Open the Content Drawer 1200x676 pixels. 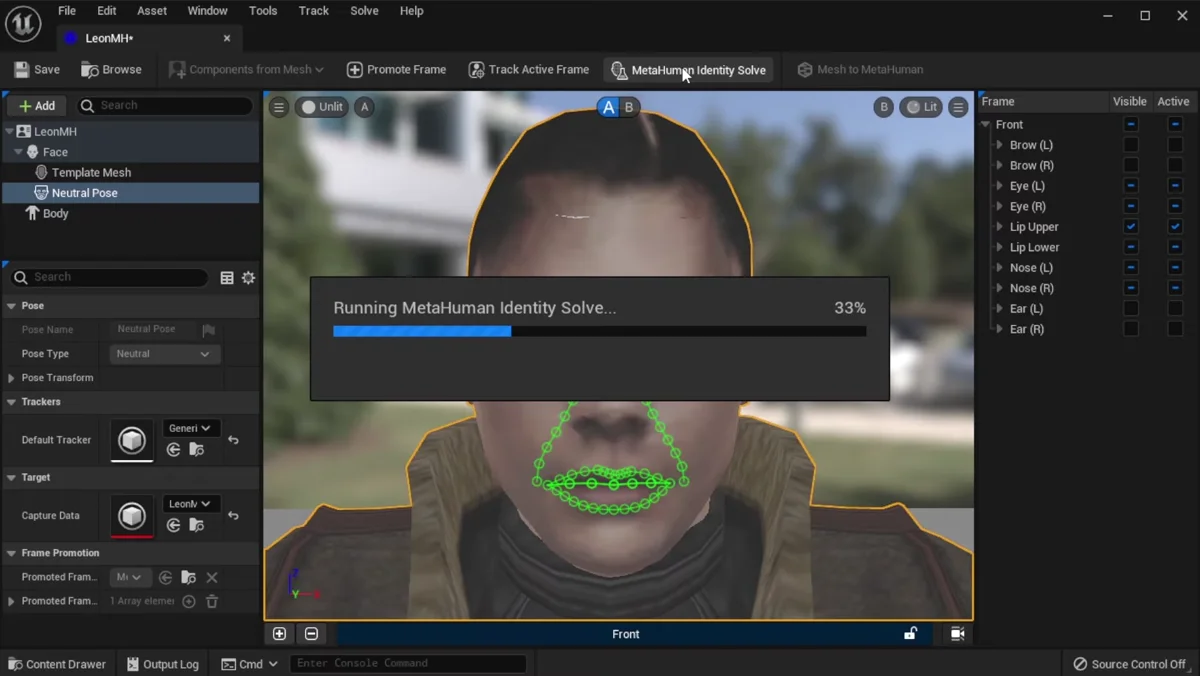point(57,664)
